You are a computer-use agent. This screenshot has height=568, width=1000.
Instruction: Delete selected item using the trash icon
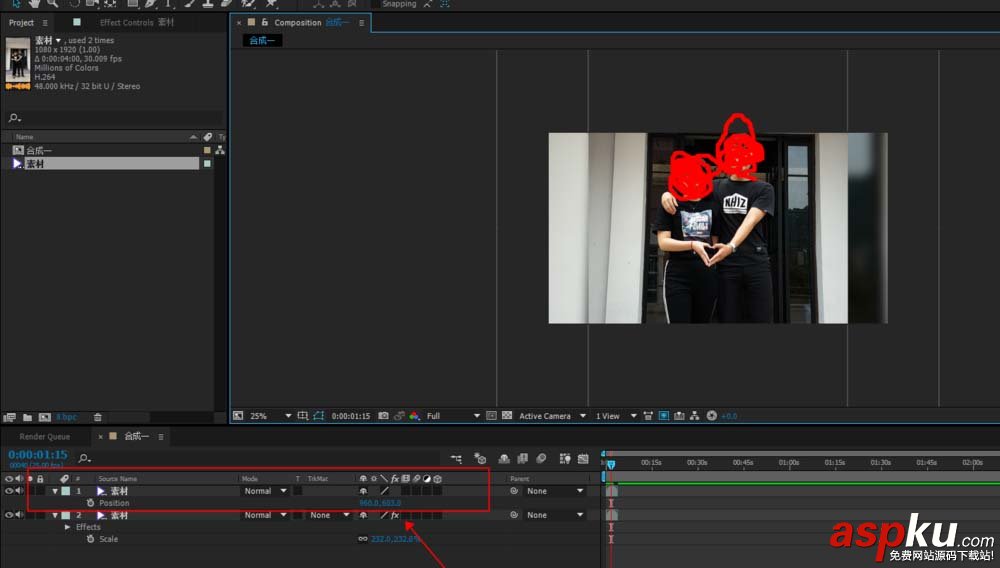(98, 417)
